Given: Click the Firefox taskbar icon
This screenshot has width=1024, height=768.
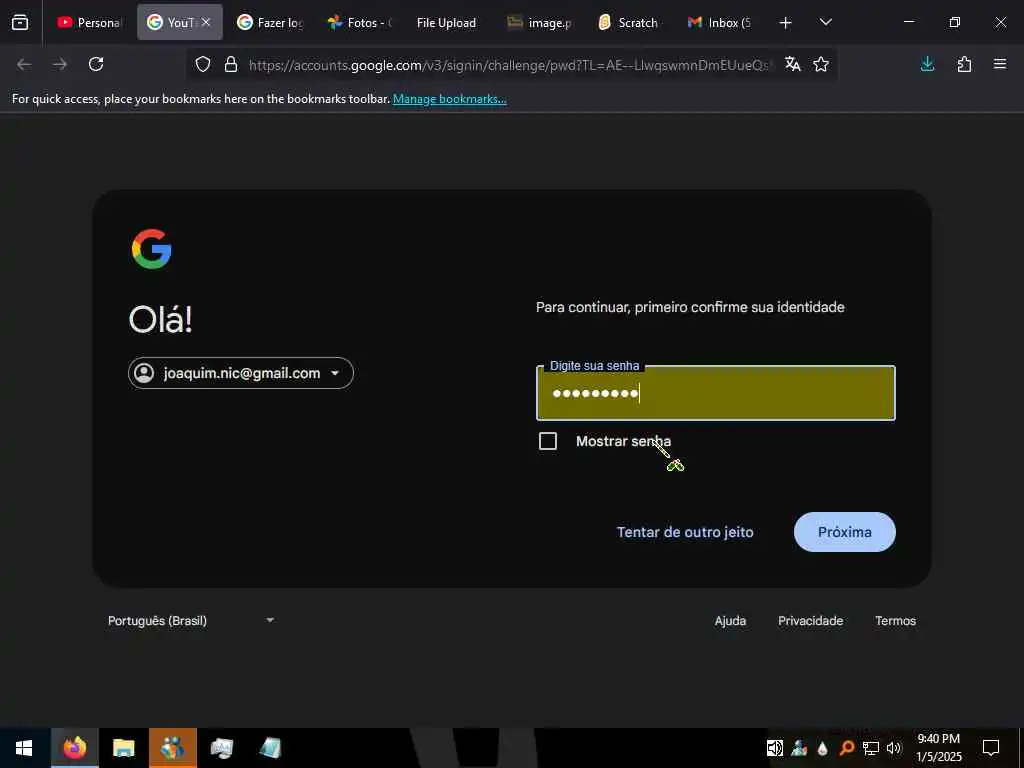Looking at the screenshot, I should pyautogui.click(x=74, y=748).
